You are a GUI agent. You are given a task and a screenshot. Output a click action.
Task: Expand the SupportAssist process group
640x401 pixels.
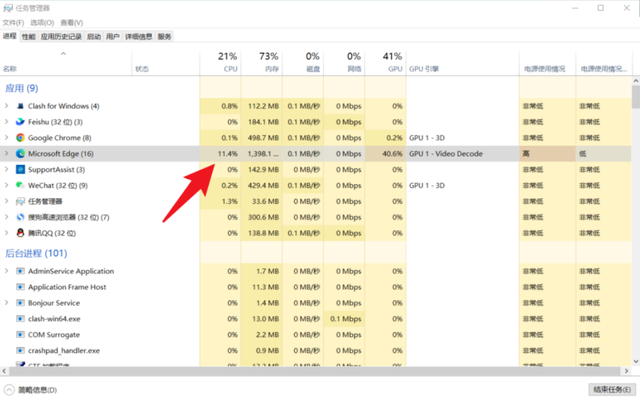point(6,169)
